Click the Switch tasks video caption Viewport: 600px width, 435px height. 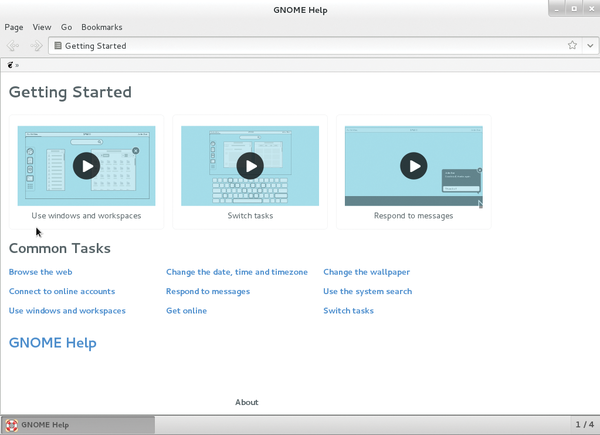pos(250,216)
